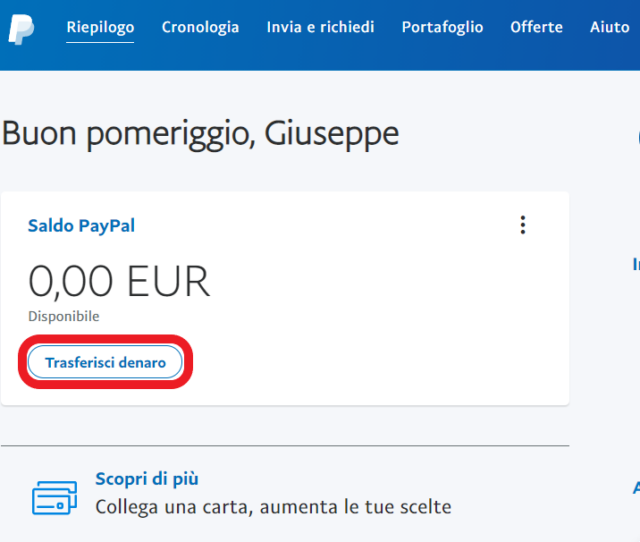This screenshot has height=542, width=640.
Task: Click the empty blue header area below the navigation
Action: (320, 60)
